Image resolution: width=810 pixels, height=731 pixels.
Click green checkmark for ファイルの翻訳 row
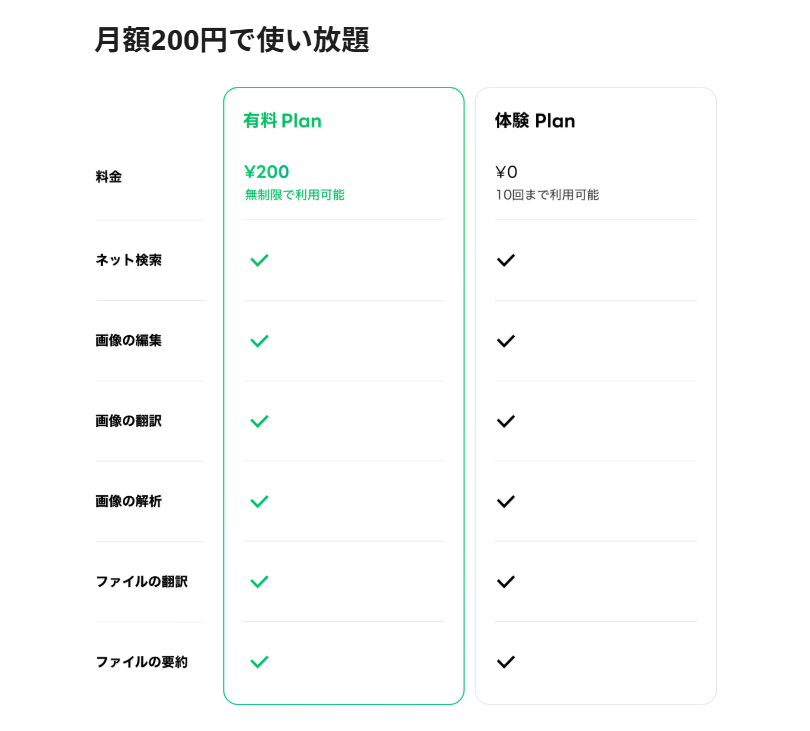point(259,582)
